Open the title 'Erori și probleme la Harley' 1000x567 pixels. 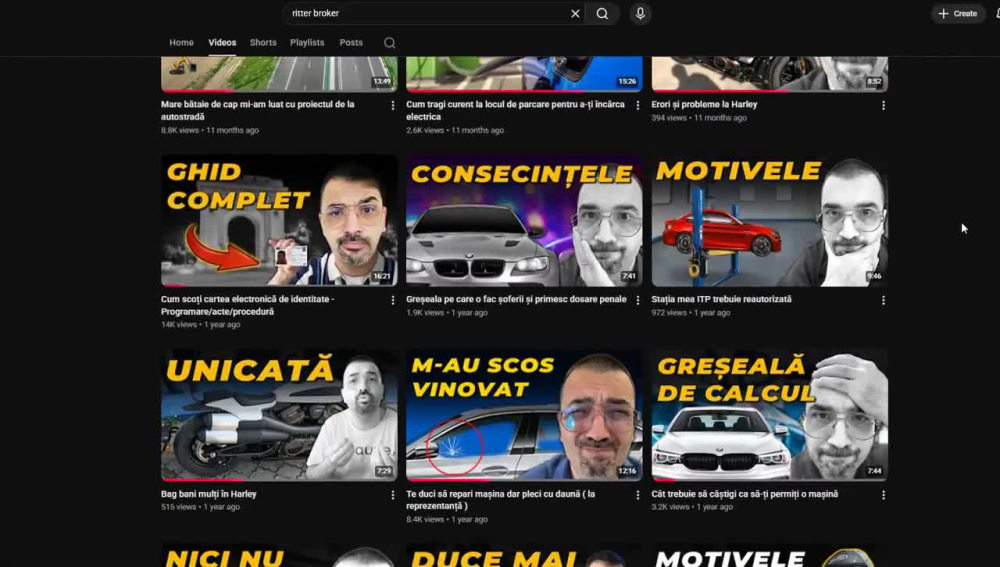point(704,105)
